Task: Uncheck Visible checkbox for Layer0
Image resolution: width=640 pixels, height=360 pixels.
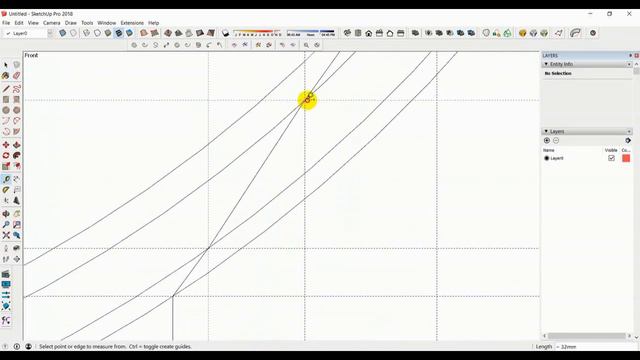Action: pyautogui.click(x=611, y=158)
